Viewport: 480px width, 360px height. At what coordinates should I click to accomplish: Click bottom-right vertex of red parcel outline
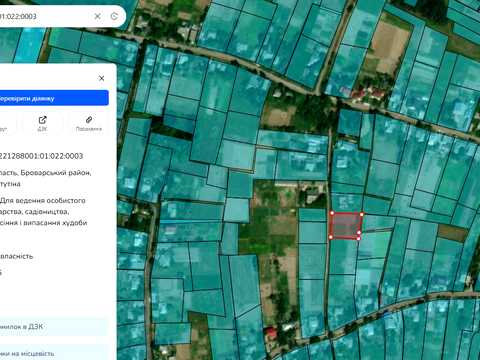tap(359, 238)
